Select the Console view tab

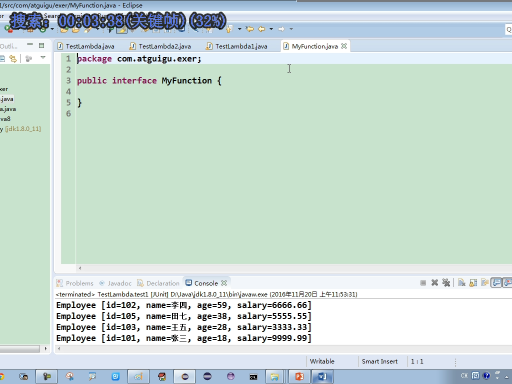coord(202,283)
